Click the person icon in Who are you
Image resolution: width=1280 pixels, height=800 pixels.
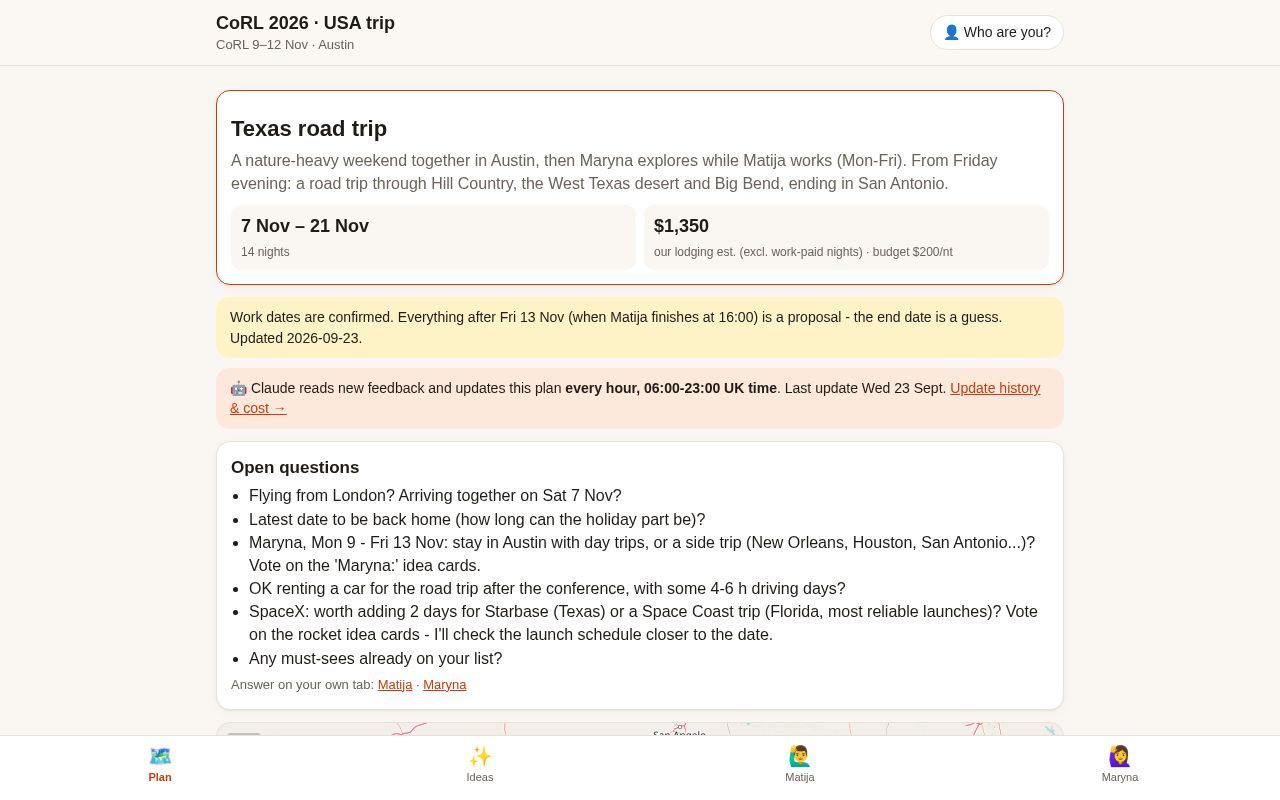pyautogui.click(x=951, y=32)
